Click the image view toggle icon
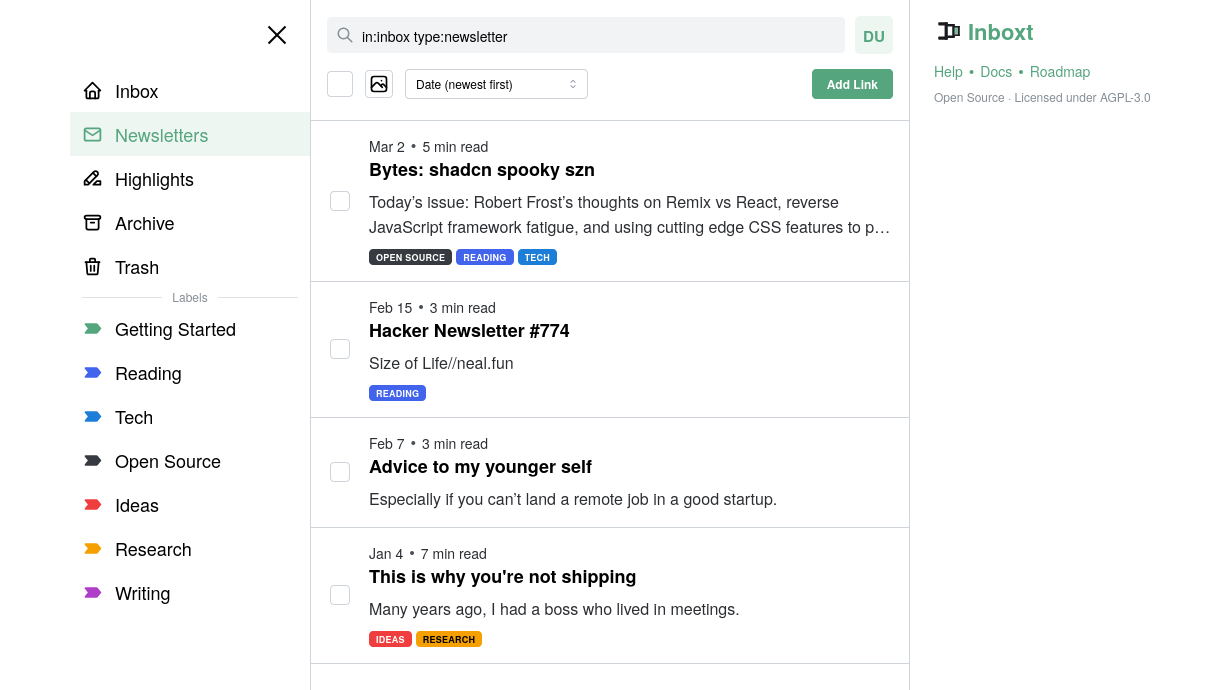This screenshot has width=1220, height=690. point(379,84)
